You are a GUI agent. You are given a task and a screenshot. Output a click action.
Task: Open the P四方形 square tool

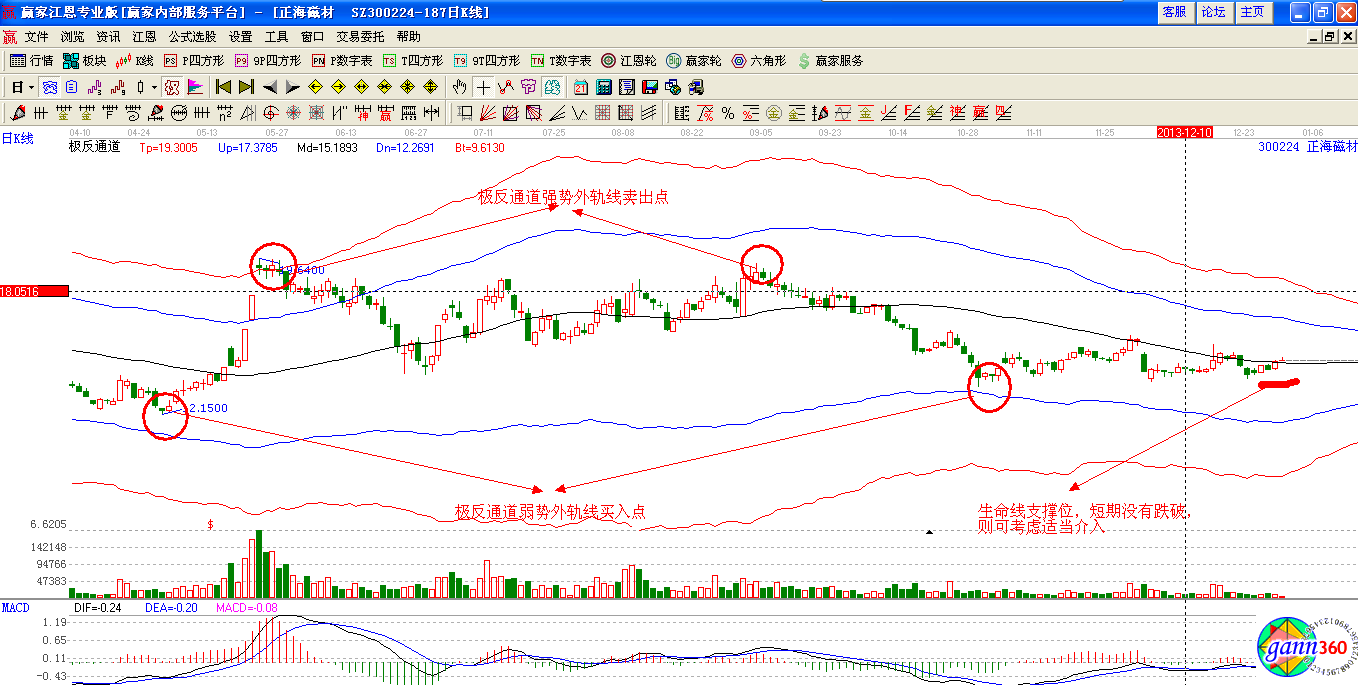point(189,61)
